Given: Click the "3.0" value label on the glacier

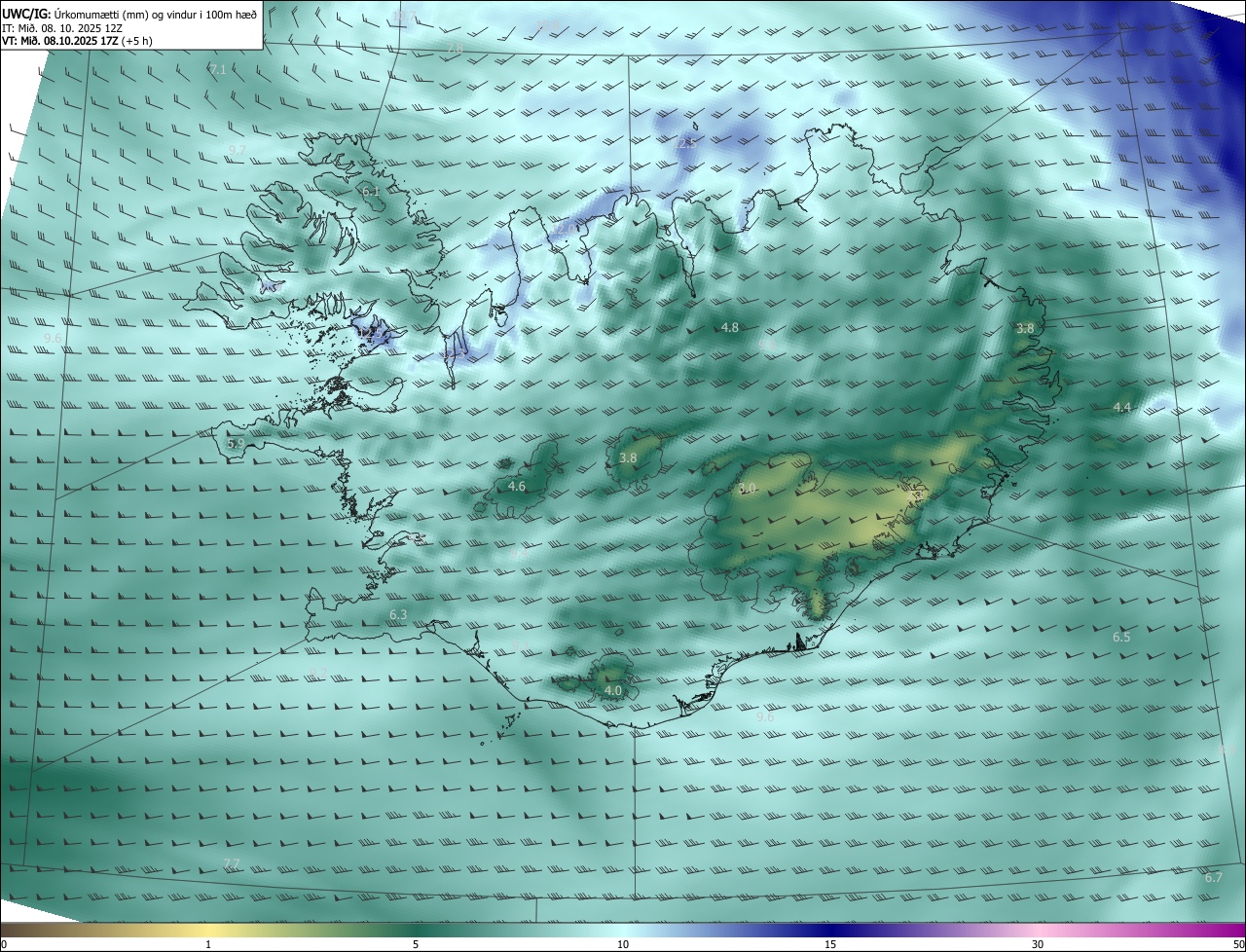Looking at the screenshot, I should pyautogui.click(x=748, y=488).
